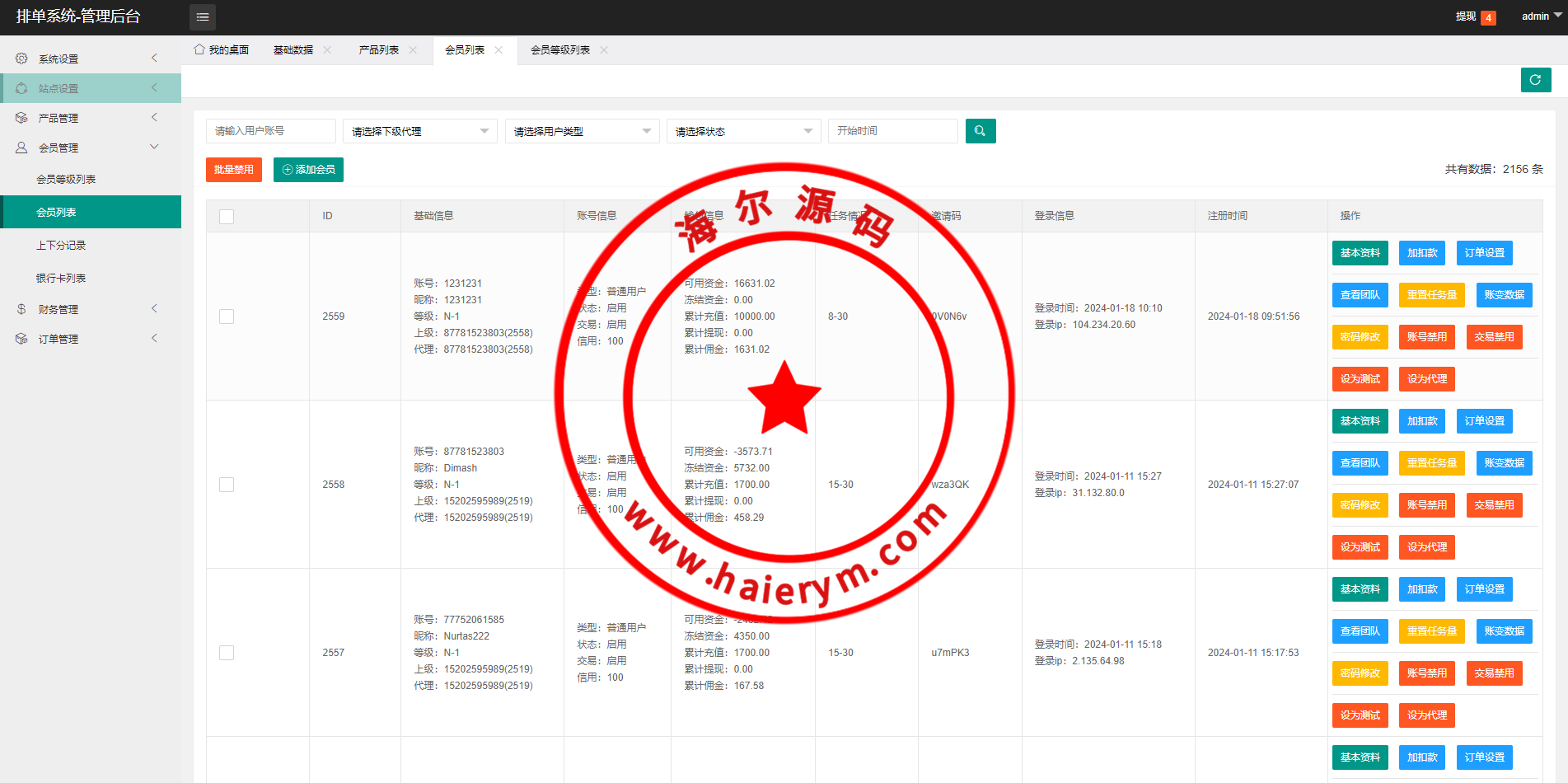Expand the 请选择状态 dropdown

(743, 131)
